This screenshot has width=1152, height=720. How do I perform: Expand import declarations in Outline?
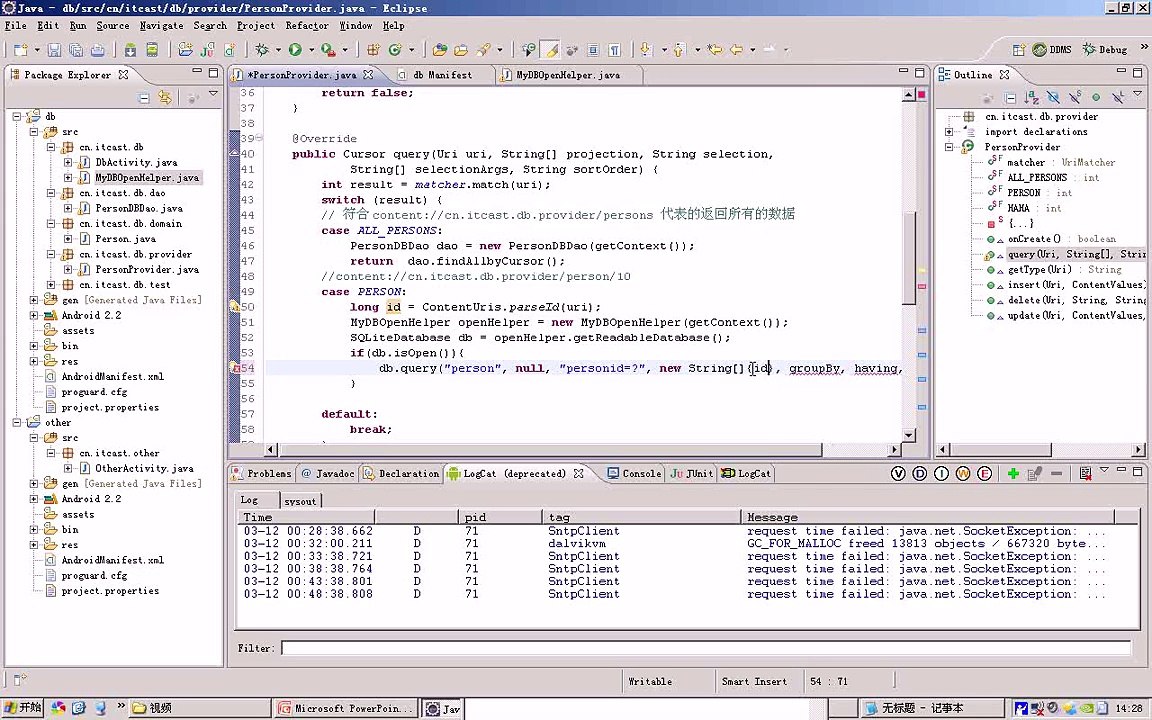[x=949, y=132]
